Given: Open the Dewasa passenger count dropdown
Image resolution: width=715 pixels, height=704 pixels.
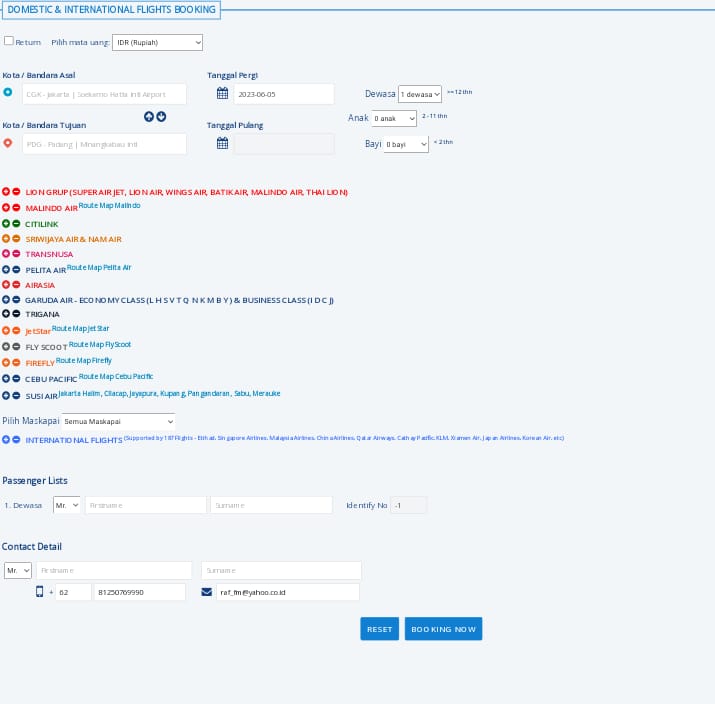Looking at the screenshot, I should 420,94.
